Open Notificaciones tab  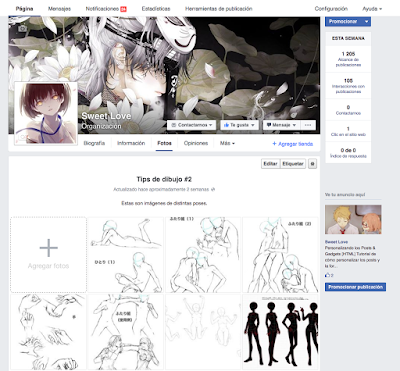pyautogui.click(x=106, y=9)
